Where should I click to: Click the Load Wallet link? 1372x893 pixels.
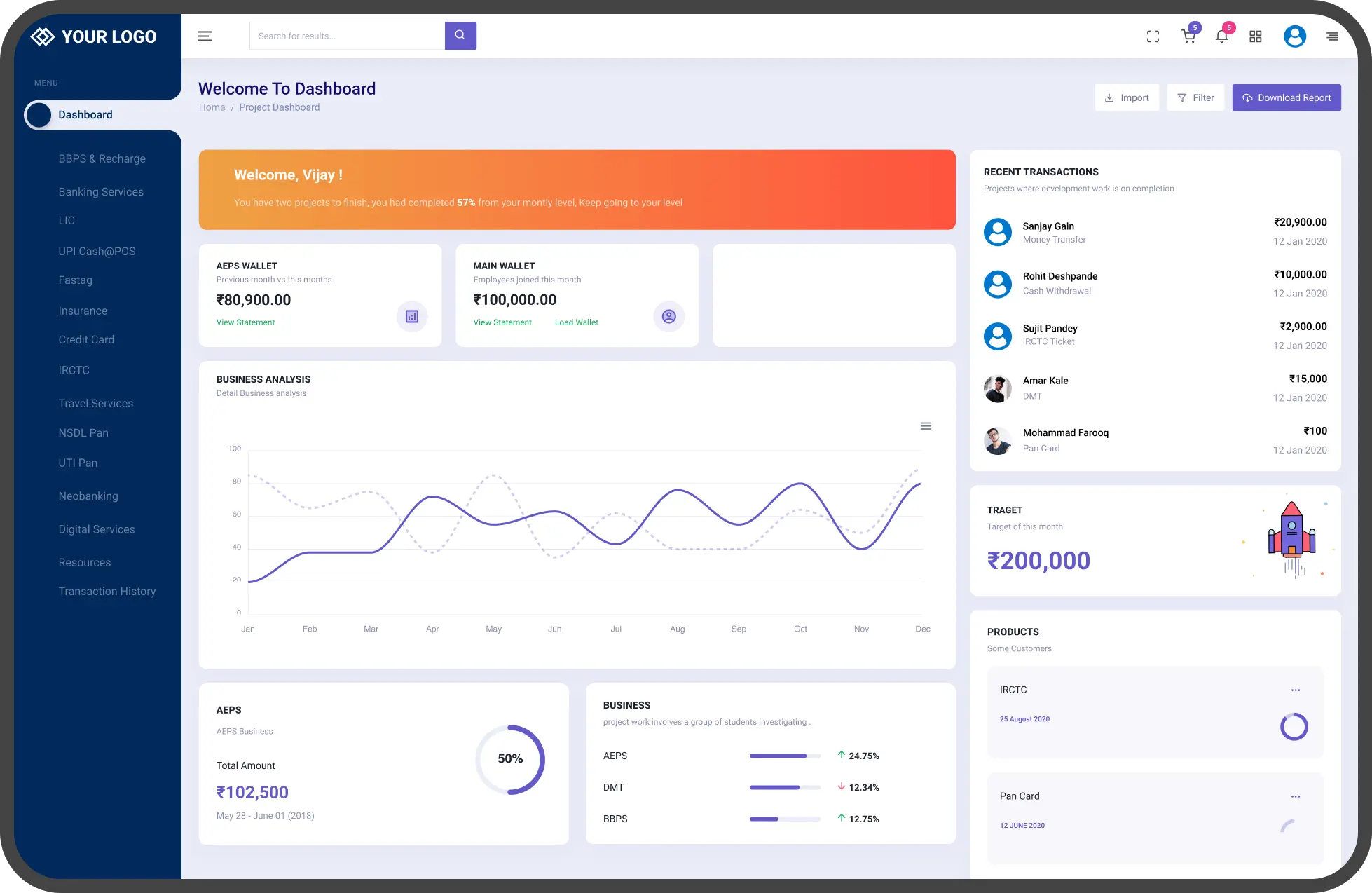coord(576,322)
